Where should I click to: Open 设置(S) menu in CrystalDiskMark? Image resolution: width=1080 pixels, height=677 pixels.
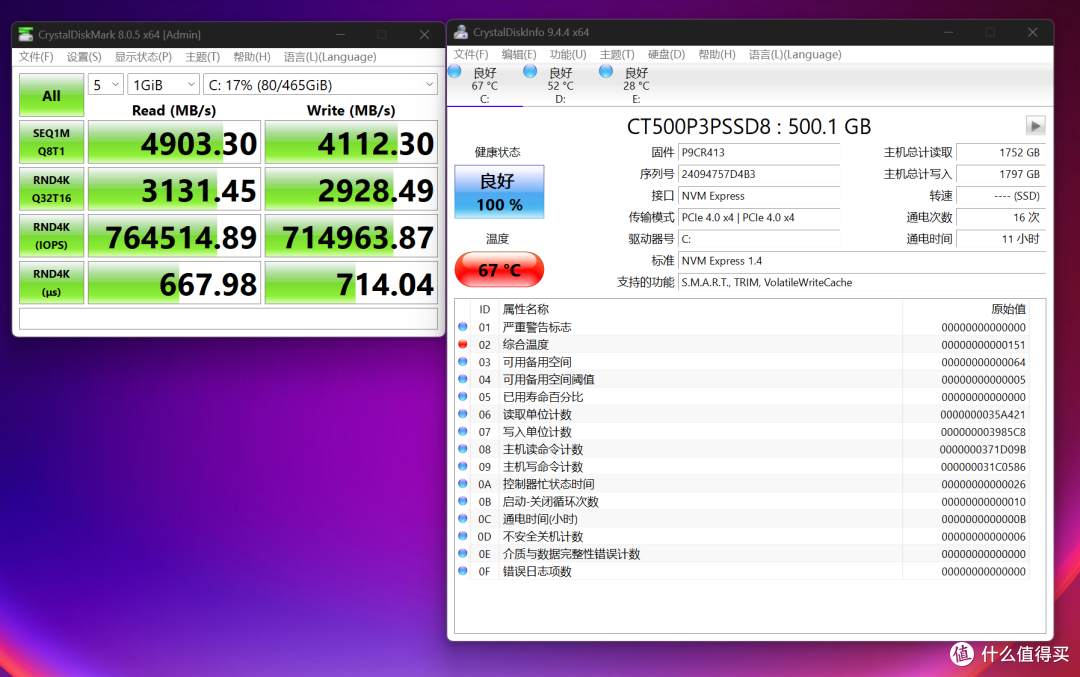coord(84,56)
